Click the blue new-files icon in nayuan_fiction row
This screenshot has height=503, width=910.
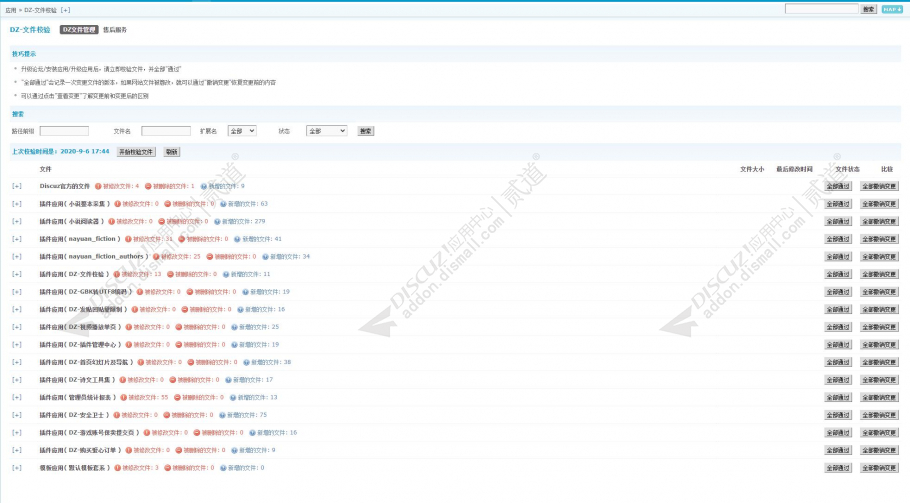click(237, 239)
